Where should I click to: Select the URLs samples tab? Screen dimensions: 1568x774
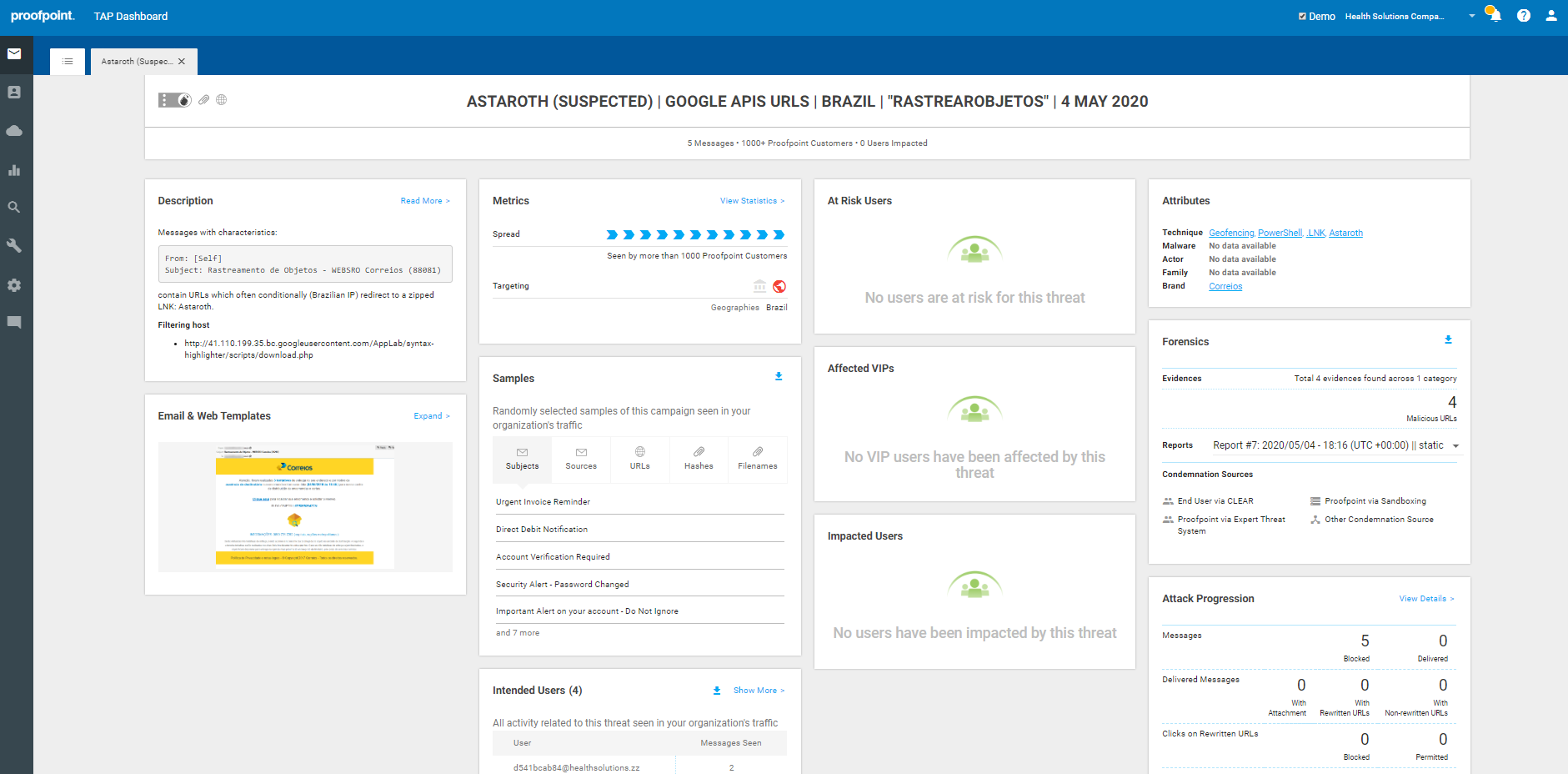[640, 460]
